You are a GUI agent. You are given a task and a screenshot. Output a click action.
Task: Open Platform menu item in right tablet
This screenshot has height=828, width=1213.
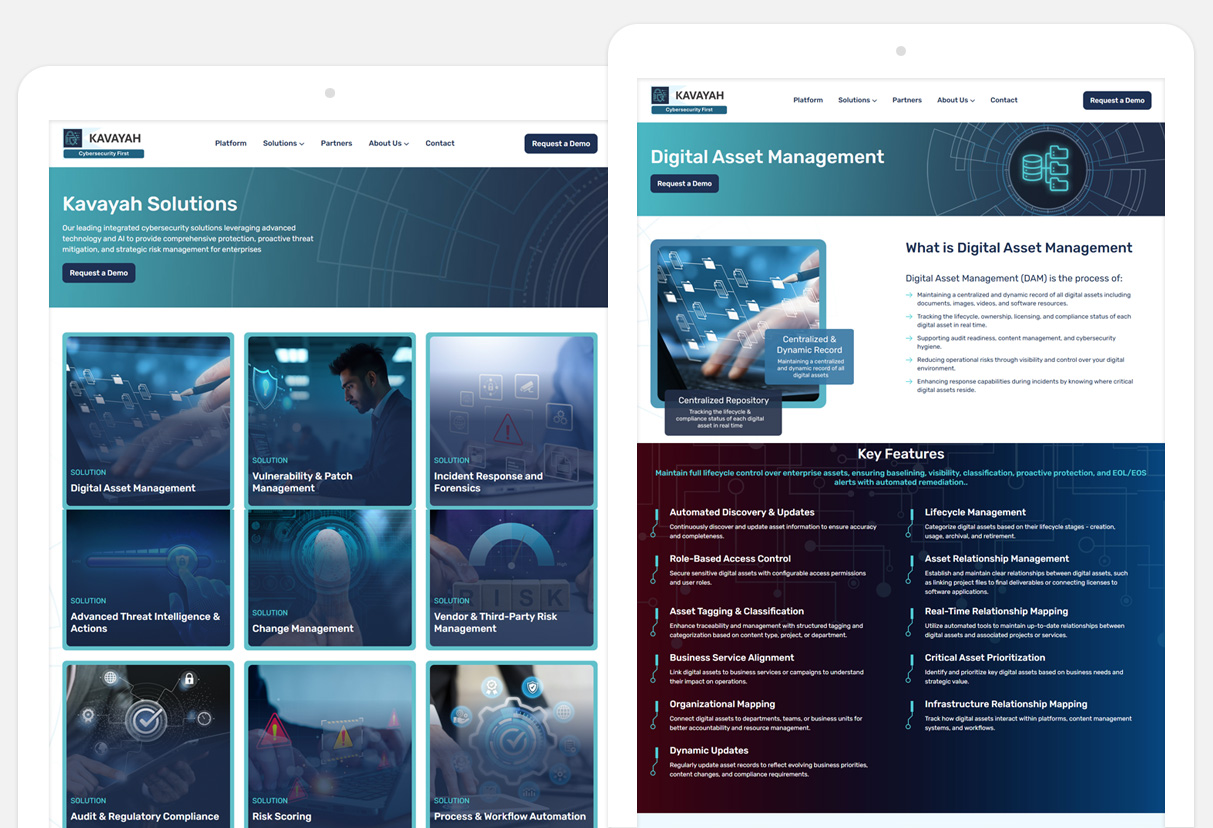[x=808, y=100]
